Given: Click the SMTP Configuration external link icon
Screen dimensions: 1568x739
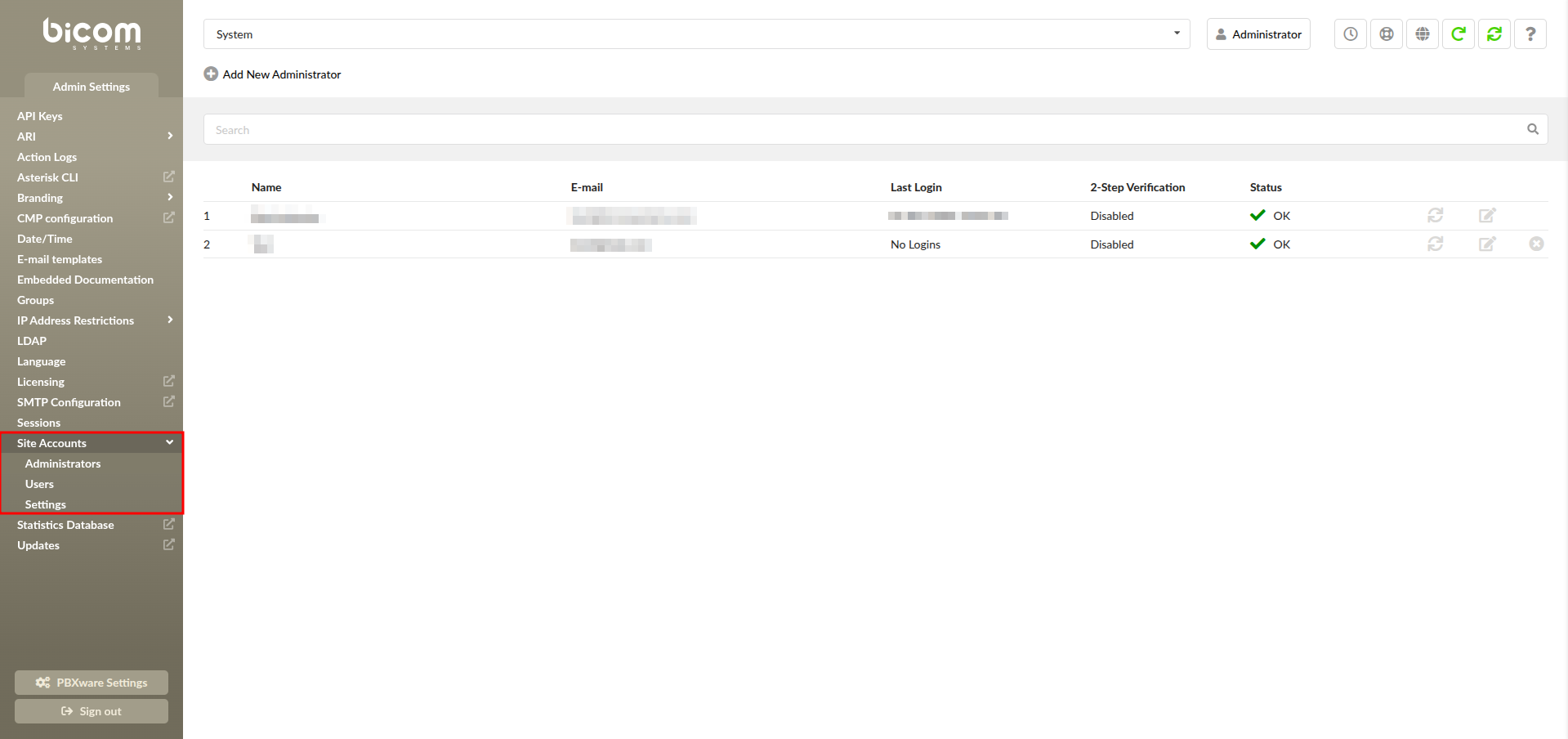Looking at the screenshot, I should pyautogui.click(x=169, y=401).
